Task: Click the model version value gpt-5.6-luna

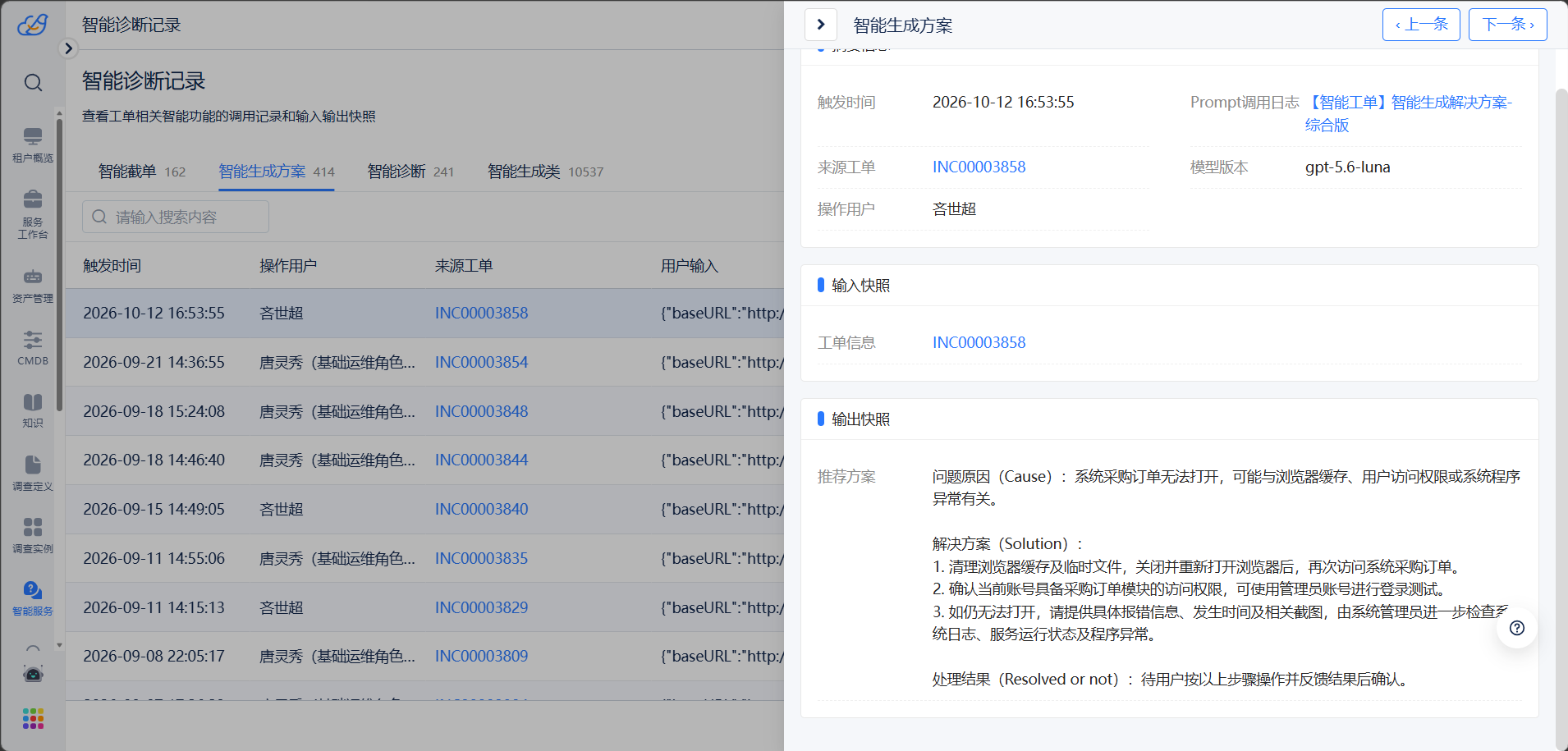Action: 1347,167
